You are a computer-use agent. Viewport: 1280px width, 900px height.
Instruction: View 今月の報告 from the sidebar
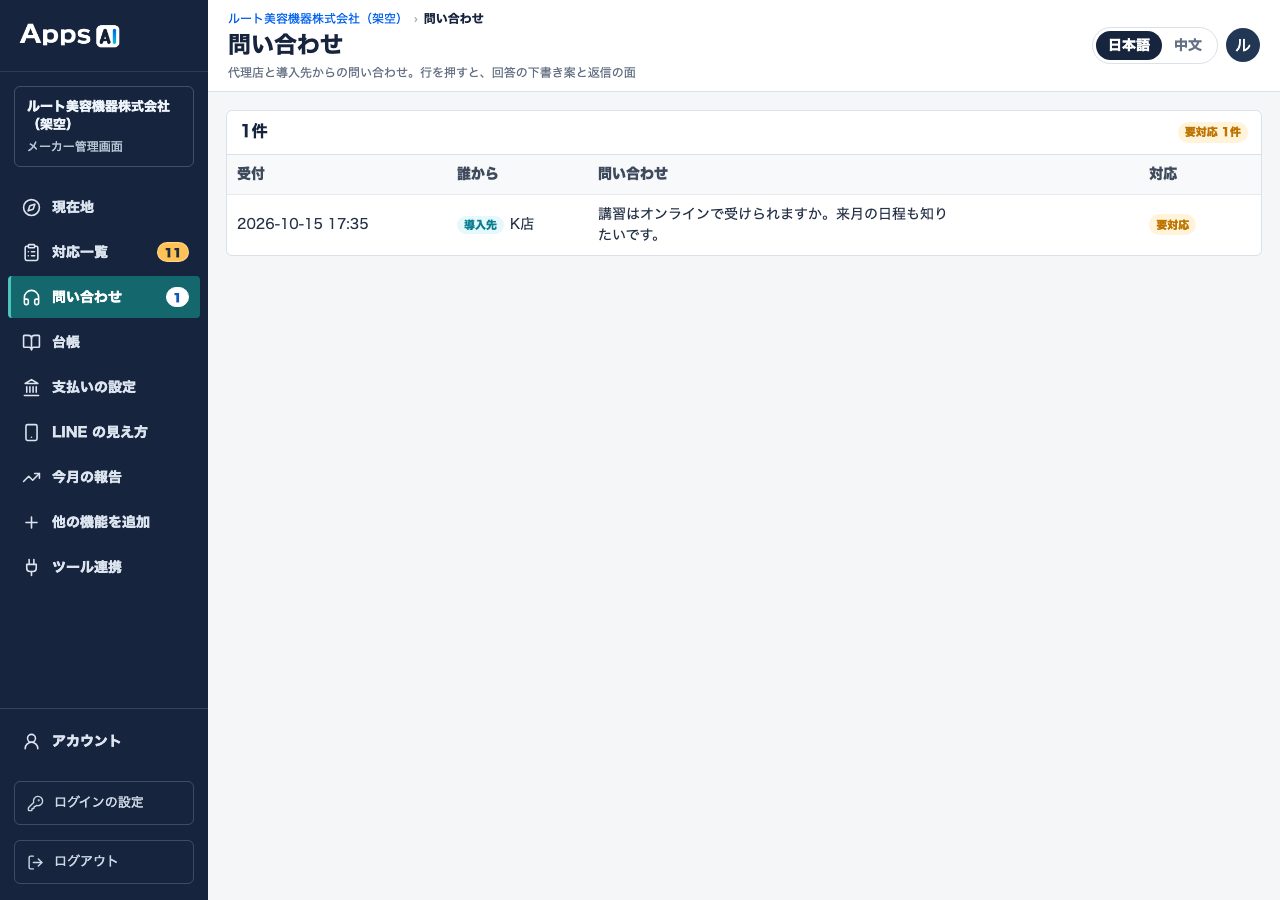pyautogui.click(x=104, y=477)
